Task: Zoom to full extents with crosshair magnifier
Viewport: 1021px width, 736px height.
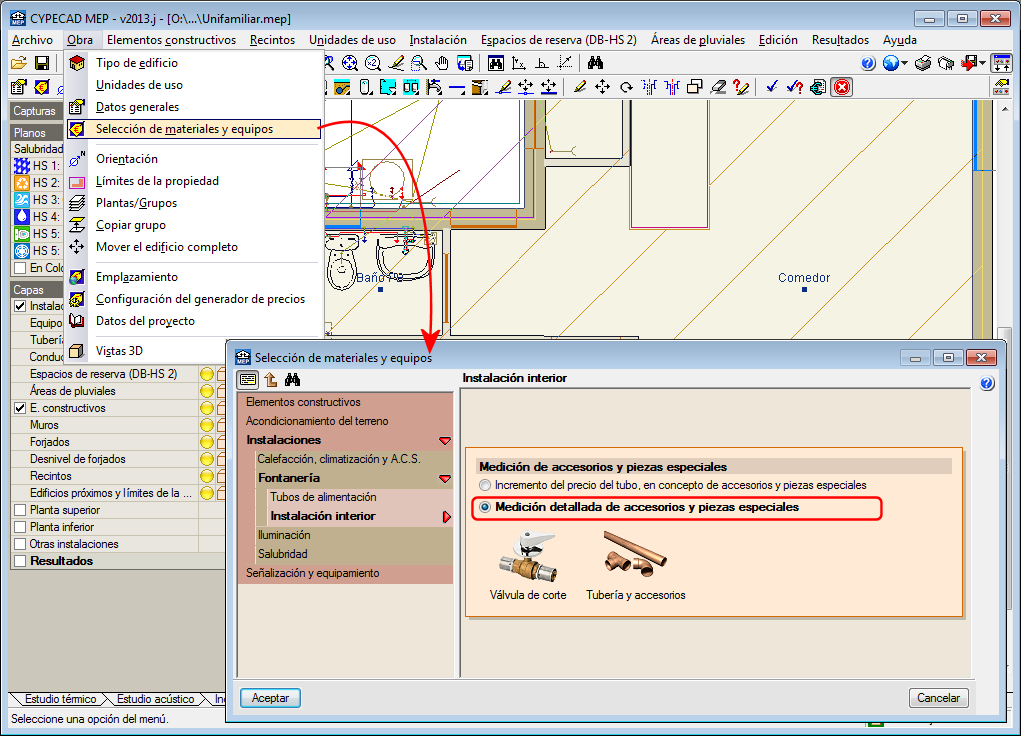Action: (350, 63)
